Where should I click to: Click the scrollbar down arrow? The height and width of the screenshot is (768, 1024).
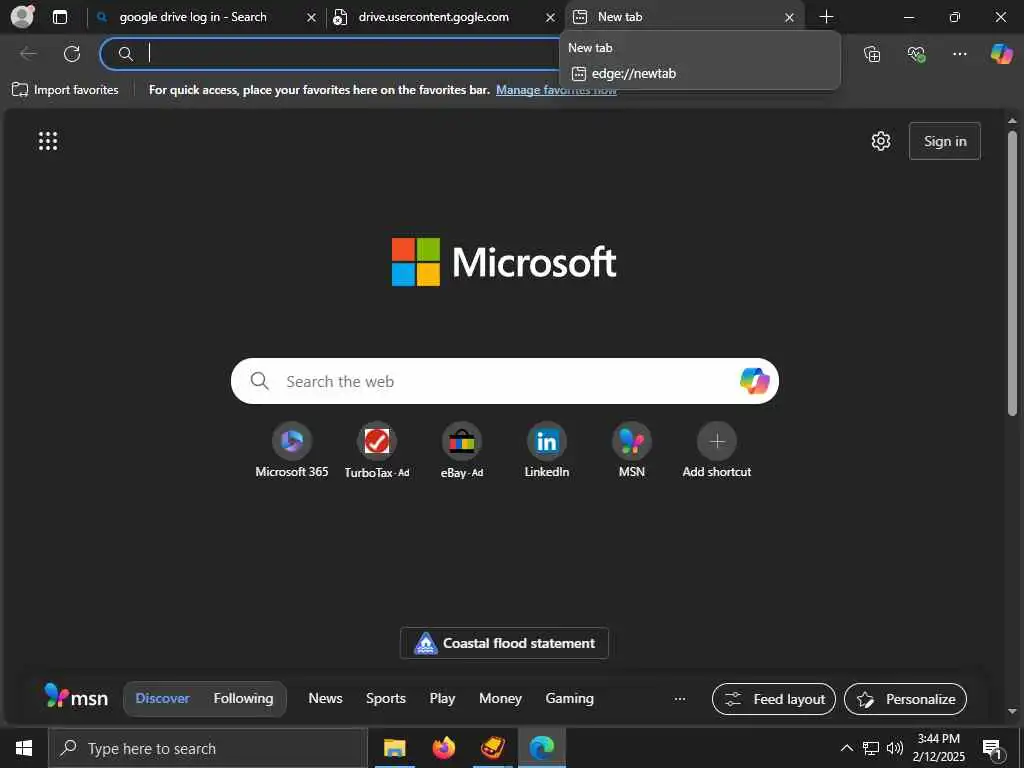[1012, 711]
